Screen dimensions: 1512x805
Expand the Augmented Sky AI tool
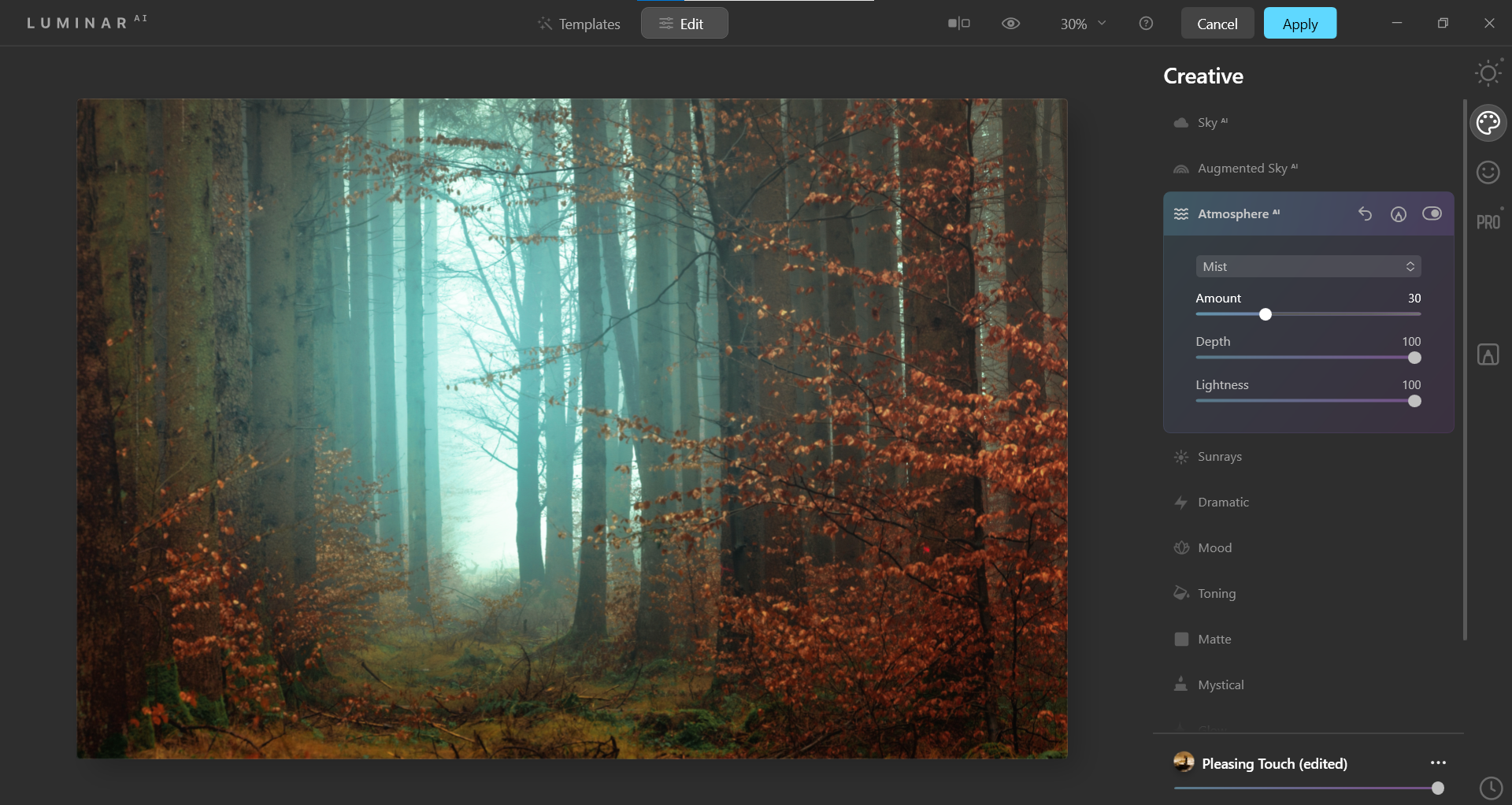pyautogui.click(x=1308, y=169)
